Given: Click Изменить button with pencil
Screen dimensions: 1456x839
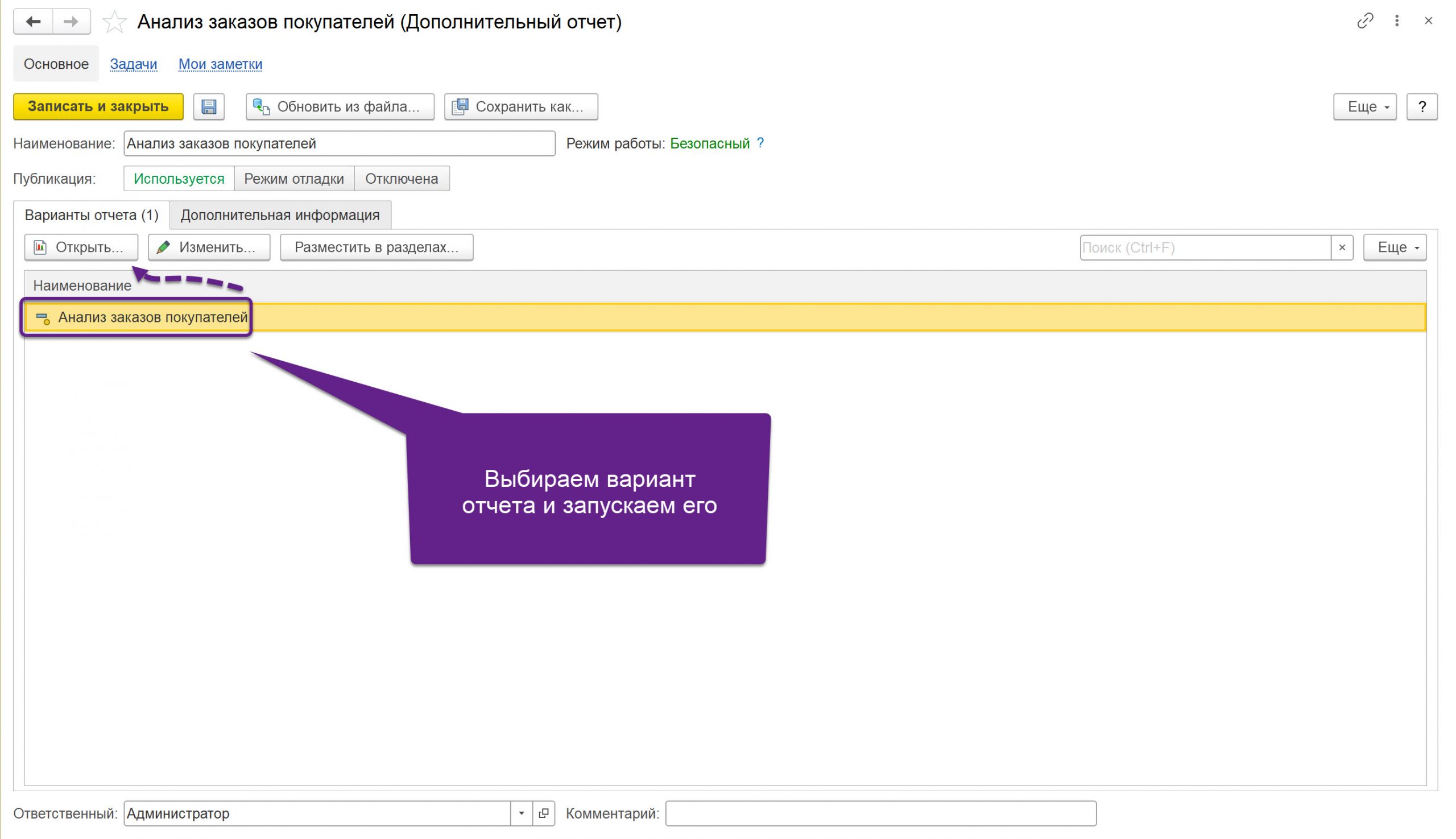Looking at the screenshot, I should 209,247.
